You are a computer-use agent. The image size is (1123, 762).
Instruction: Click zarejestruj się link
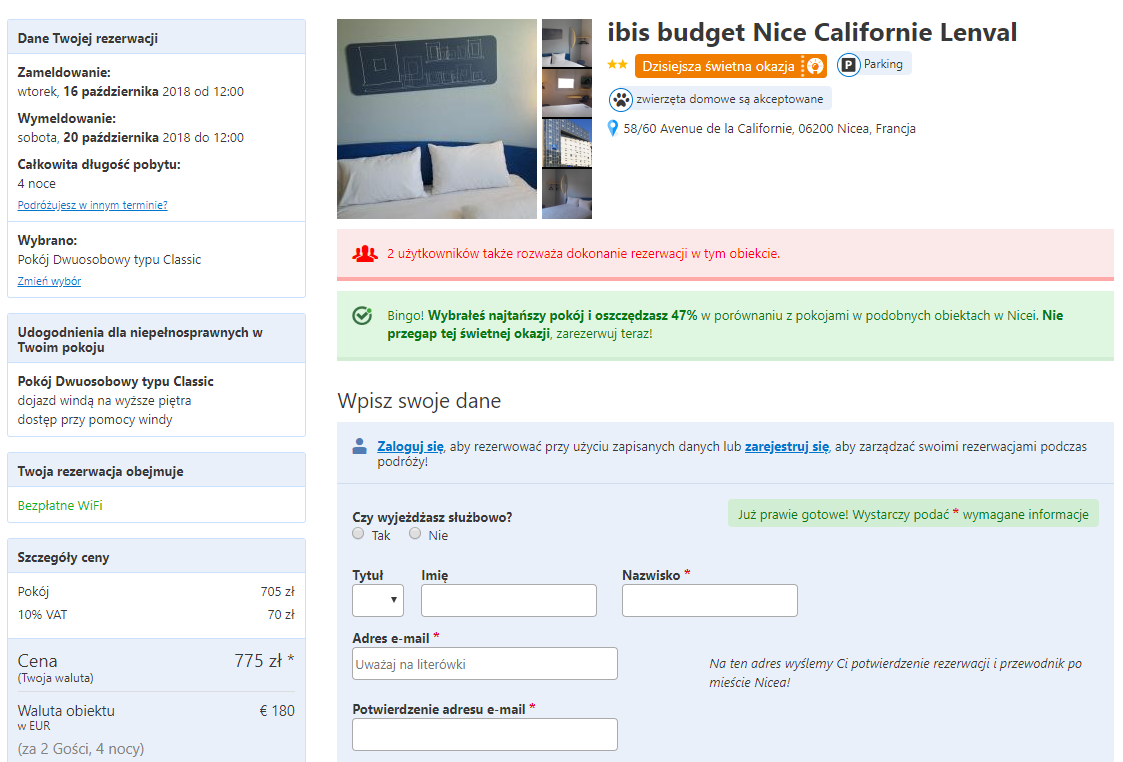(x=786, y=447)
